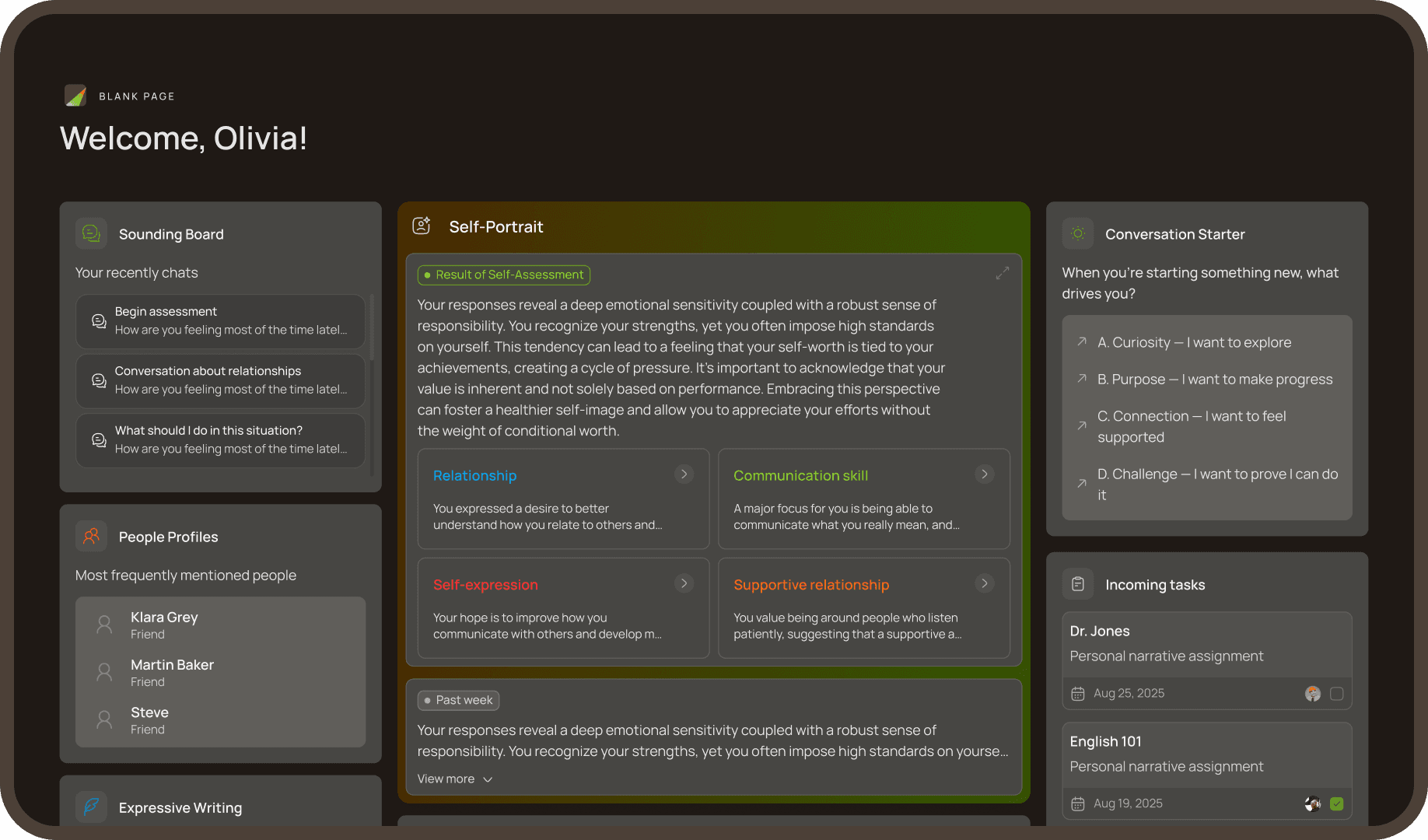
Task: Check the Dr. Jones task checkbox
Action: coord(1337,694)
